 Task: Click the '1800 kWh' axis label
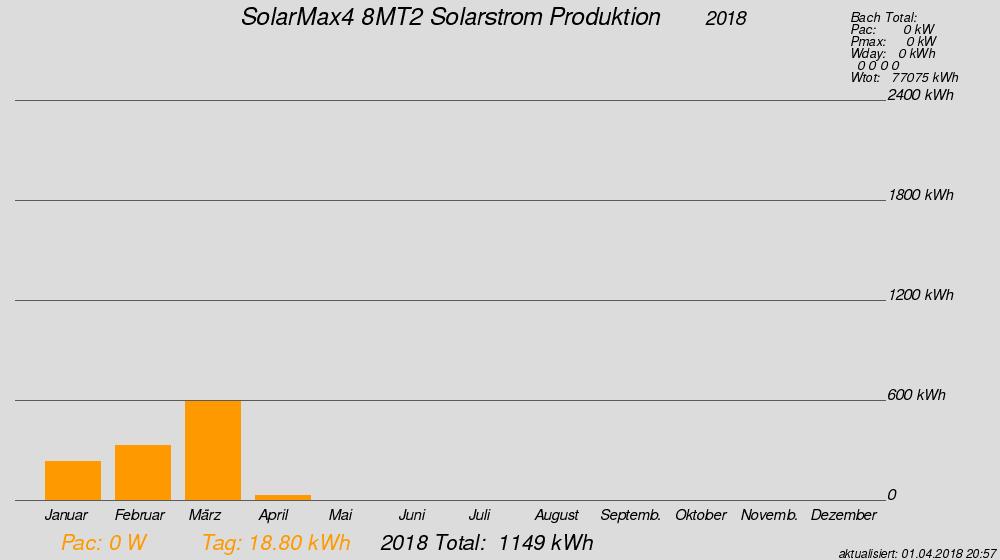pyautogui.click(x=920, y=195)
